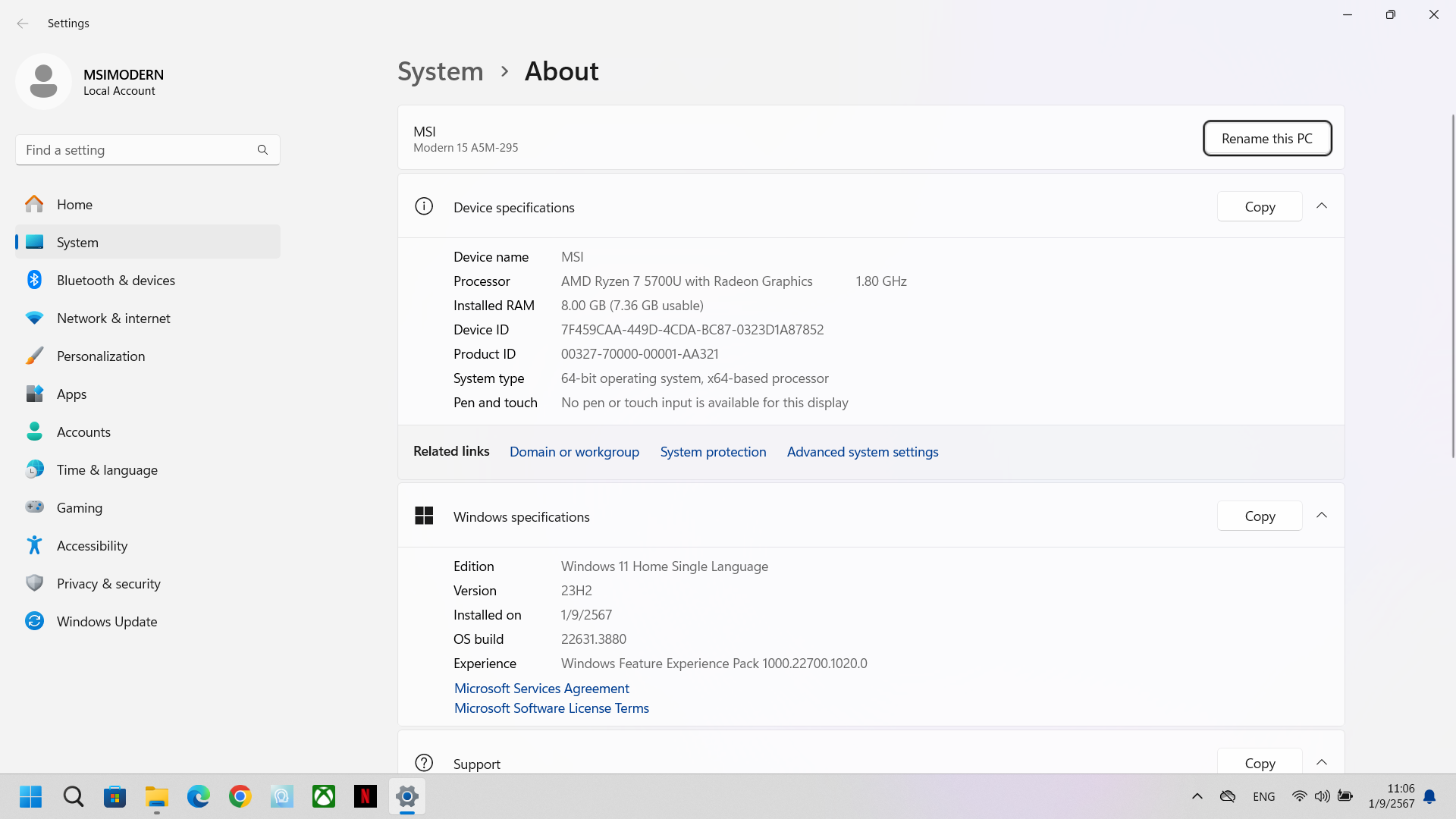The image size is (1456, 819).
Task: Open Advanced system settings link
Action: point(862,452)
